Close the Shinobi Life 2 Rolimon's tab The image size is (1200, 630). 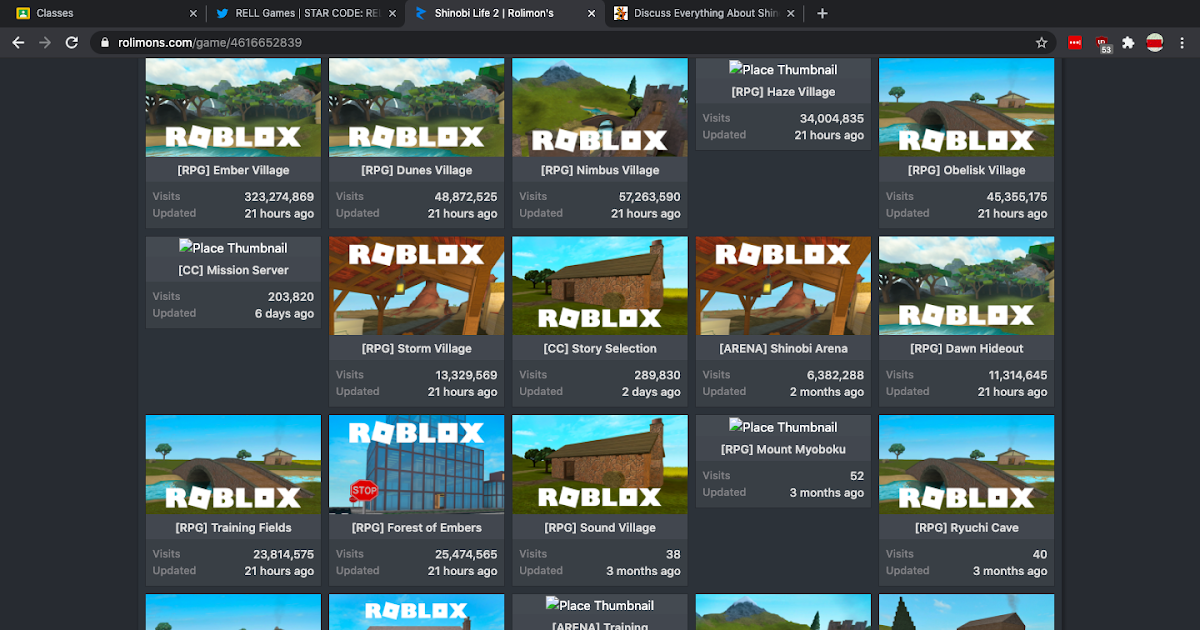(x=591, y=13)
